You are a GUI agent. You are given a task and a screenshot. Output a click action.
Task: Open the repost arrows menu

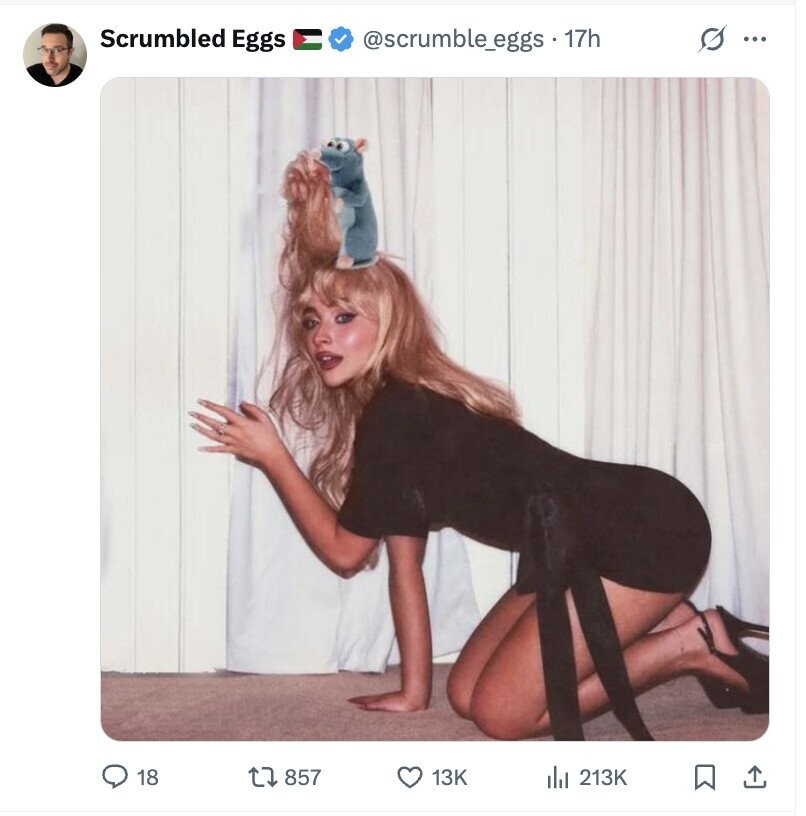click(x=263, y=777)
